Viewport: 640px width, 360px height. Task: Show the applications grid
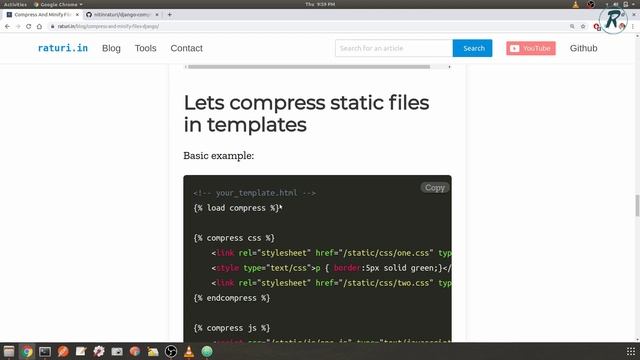(x=631, y=351)
